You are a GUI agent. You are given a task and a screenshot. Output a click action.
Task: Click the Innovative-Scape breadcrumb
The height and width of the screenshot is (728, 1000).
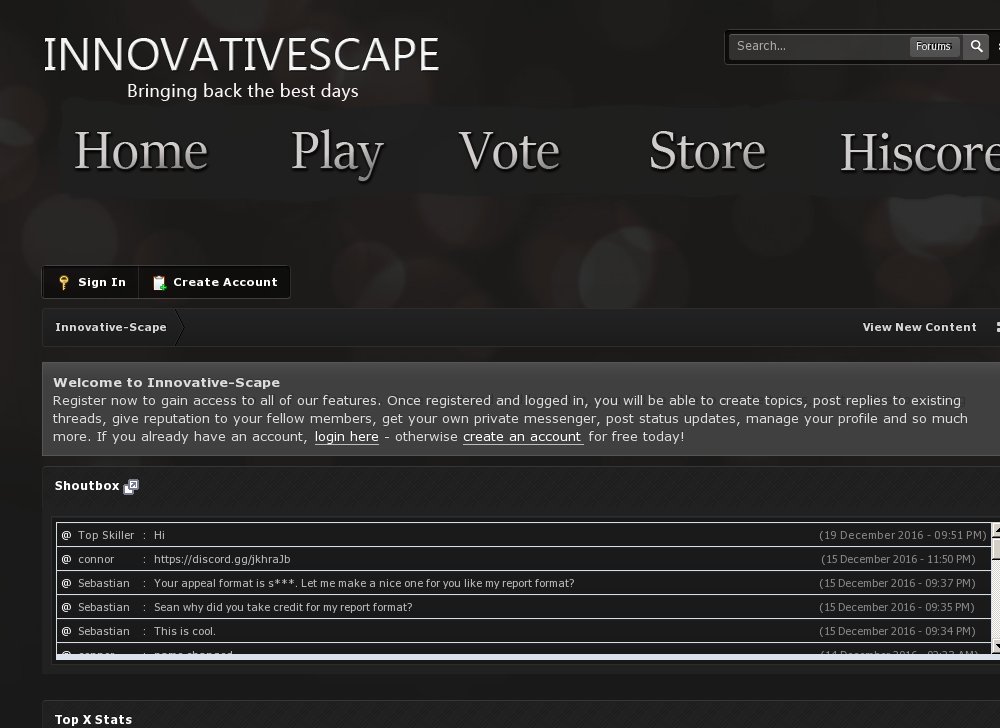[111, 327]
